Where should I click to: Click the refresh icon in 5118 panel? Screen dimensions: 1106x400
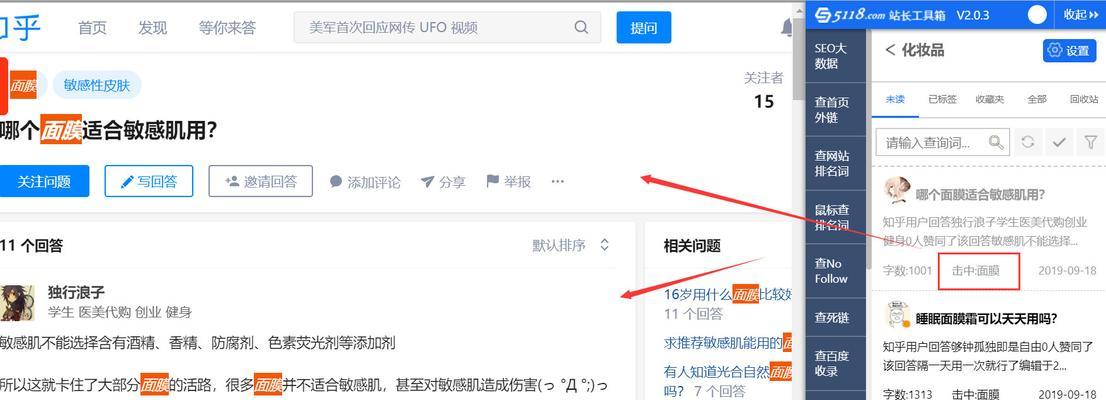(1028, 142)
